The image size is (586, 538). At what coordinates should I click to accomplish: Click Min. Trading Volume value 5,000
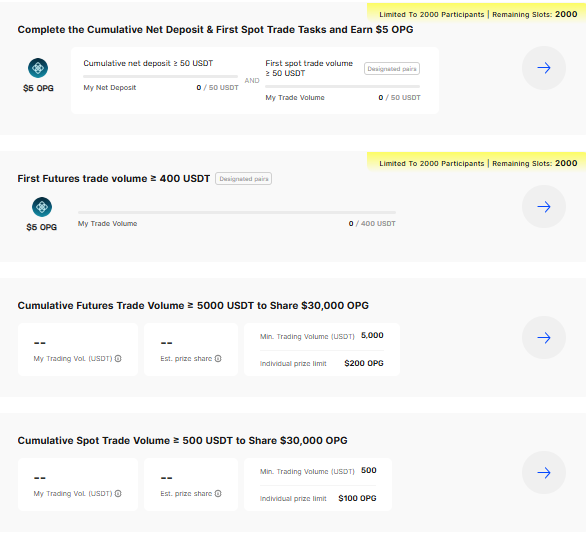[x=372, y=336]
